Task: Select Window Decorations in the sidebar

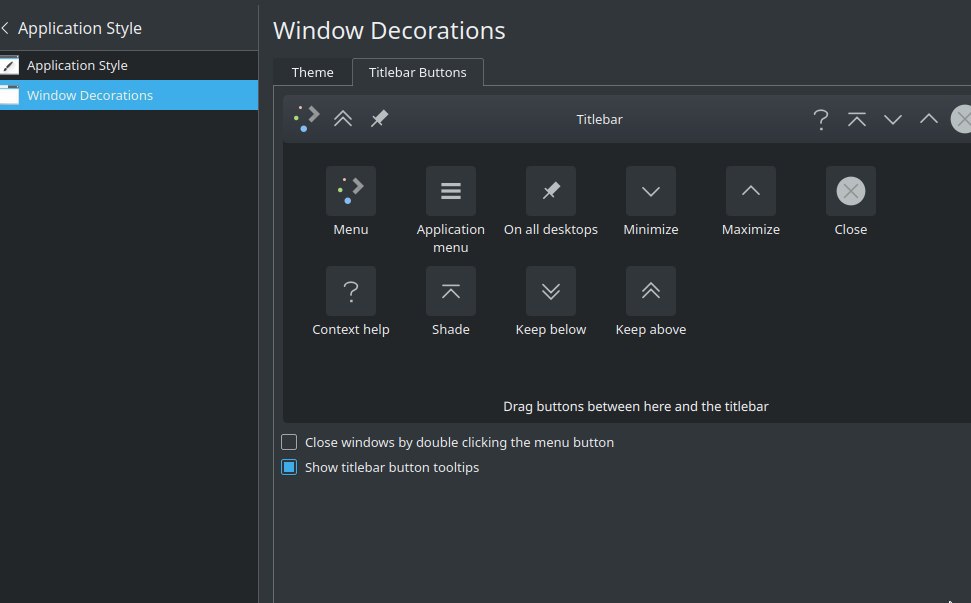Action: [x=129, y=95]
